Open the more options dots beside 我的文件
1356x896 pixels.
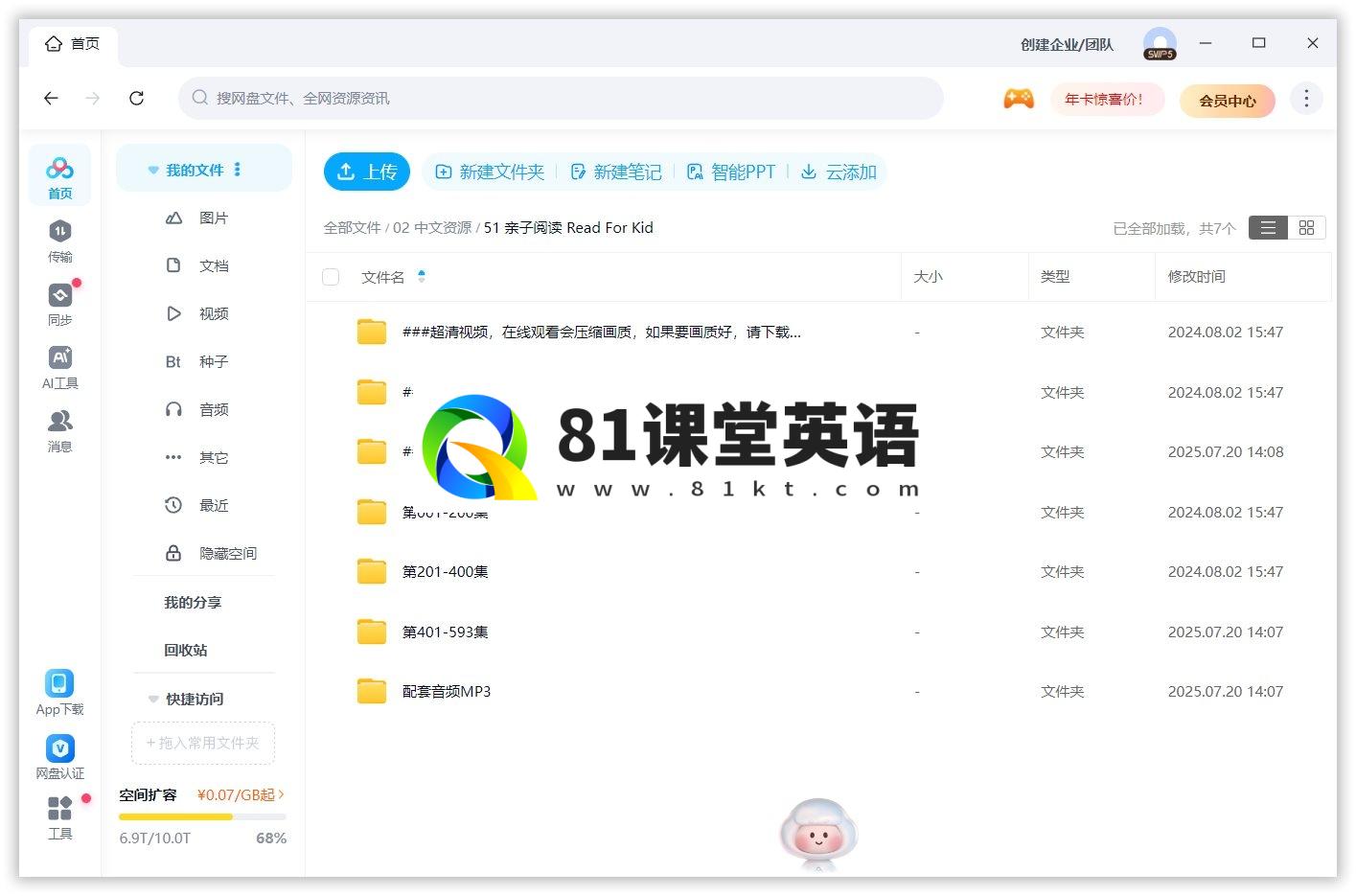click(x=238, y=170)
